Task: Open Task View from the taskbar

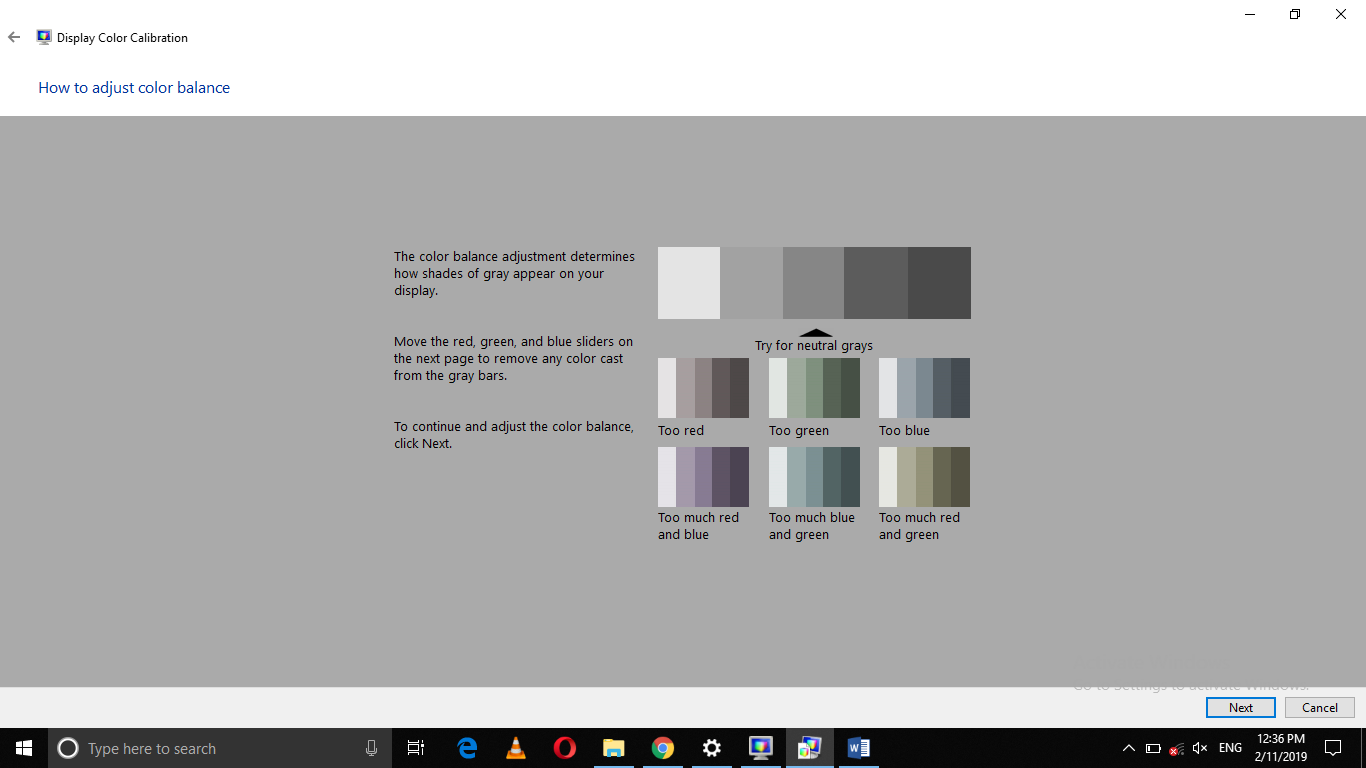Action: pyautogui.click(x=415, y=748)
